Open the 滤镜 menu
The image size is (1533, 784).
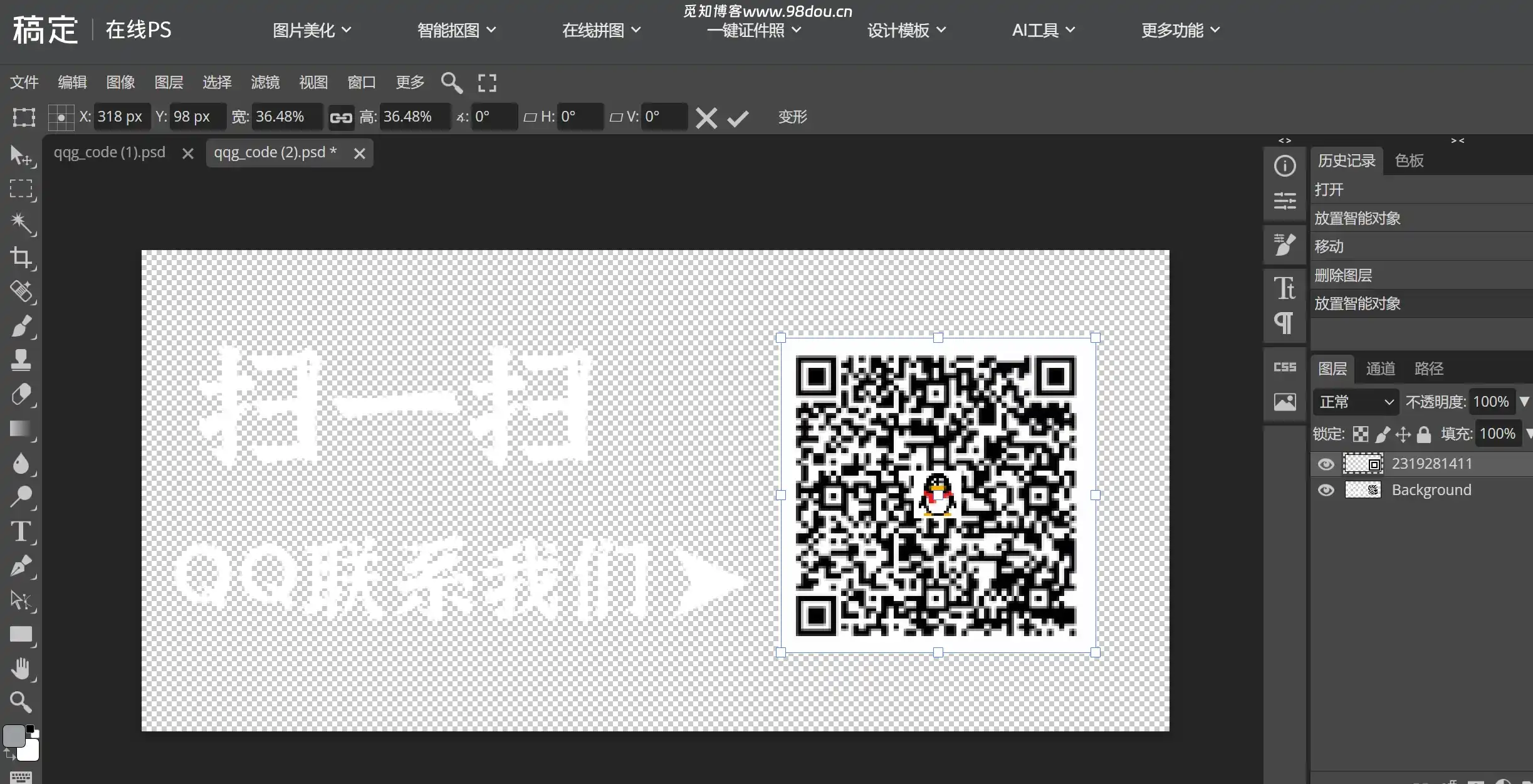click(x=265, y=82)
